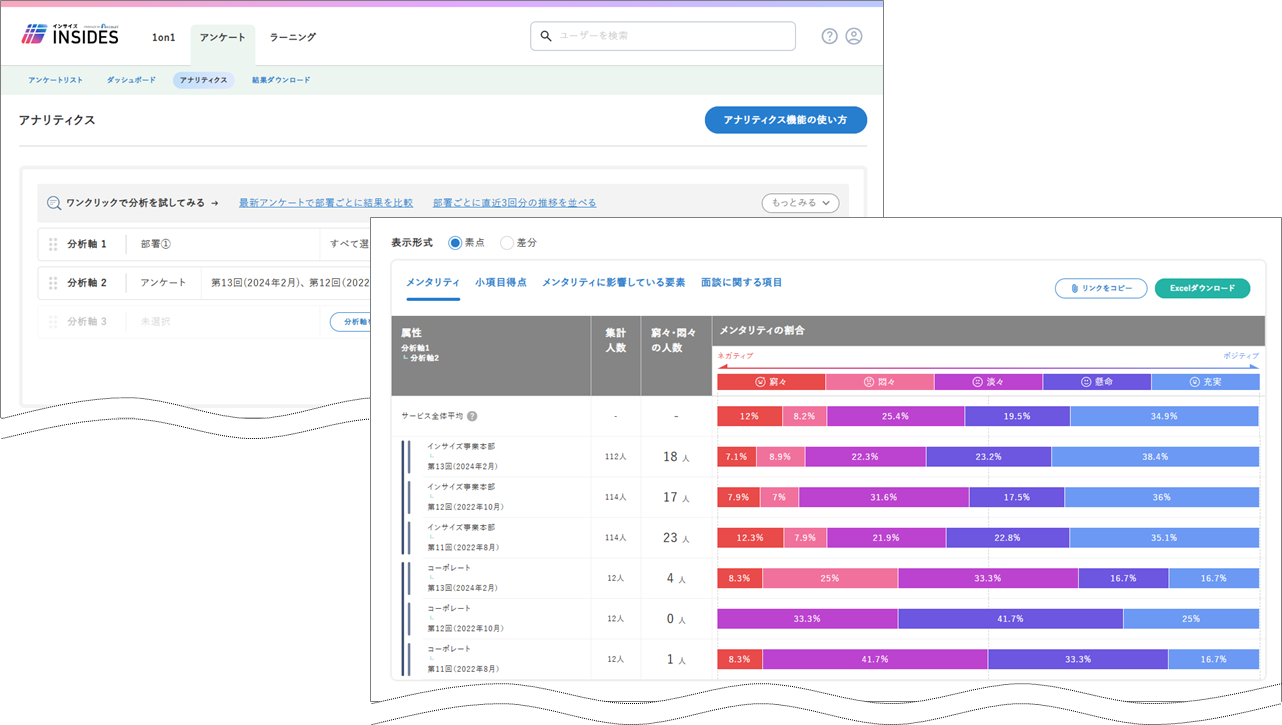Click the 4 人 count cell
Image resolution: width=1282 pixels, height=725 pixels.
pos(676,578)
